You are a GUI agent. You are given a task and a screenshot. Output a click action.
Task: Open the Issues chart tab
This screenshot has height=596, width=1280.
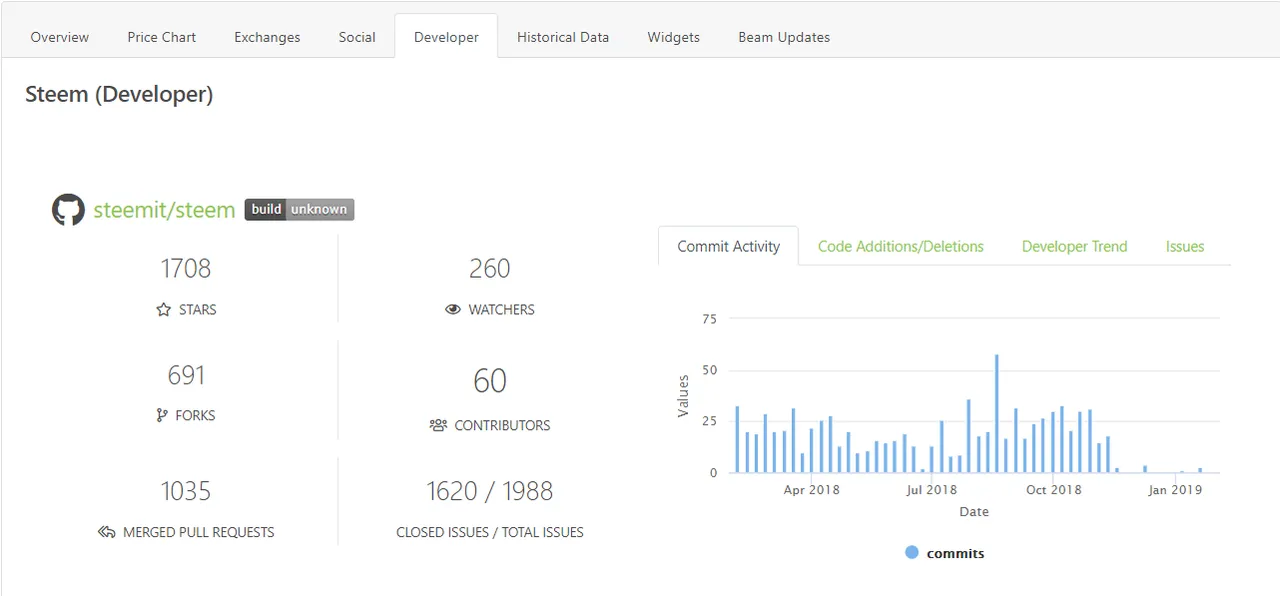[1185, 246]
